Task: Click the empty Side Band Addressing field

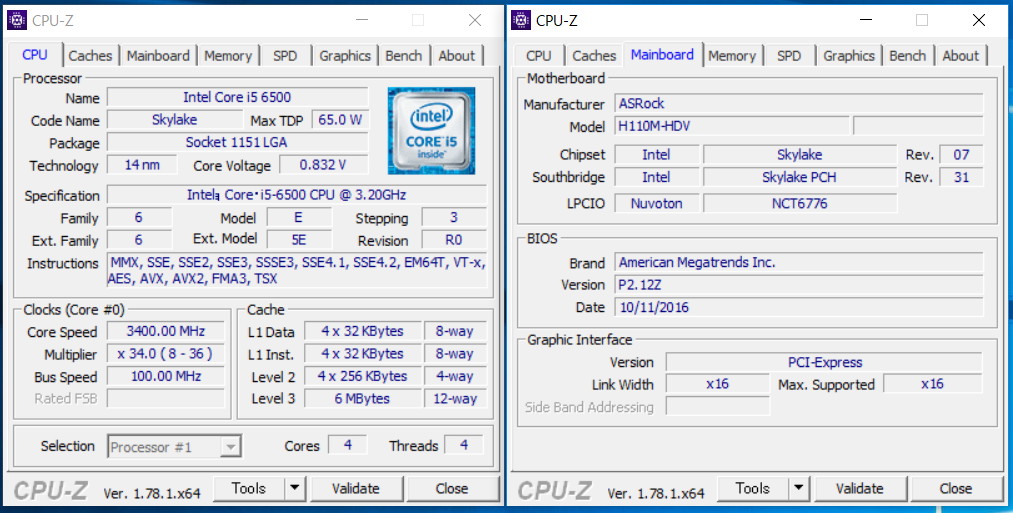Action: point(718,406)
